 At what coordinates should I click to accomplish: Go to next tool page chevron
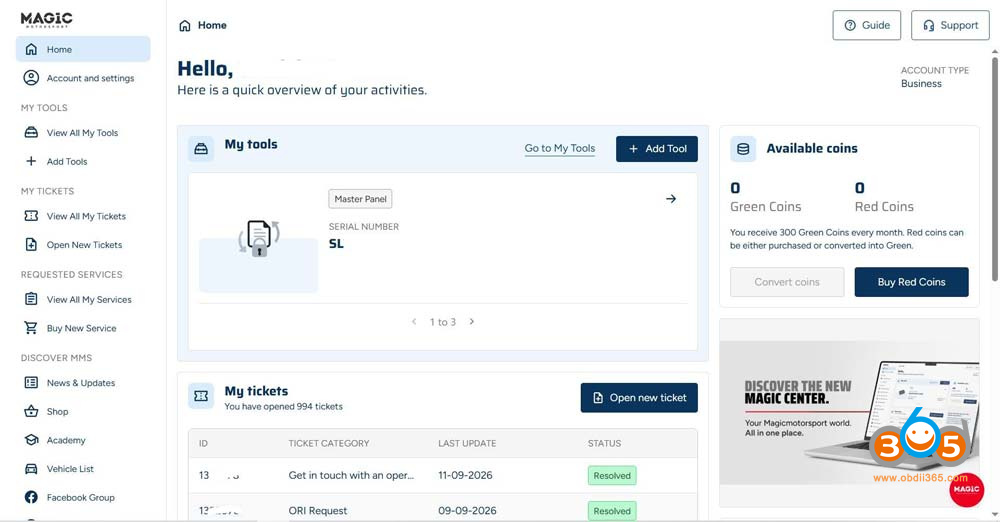point(472,322)
